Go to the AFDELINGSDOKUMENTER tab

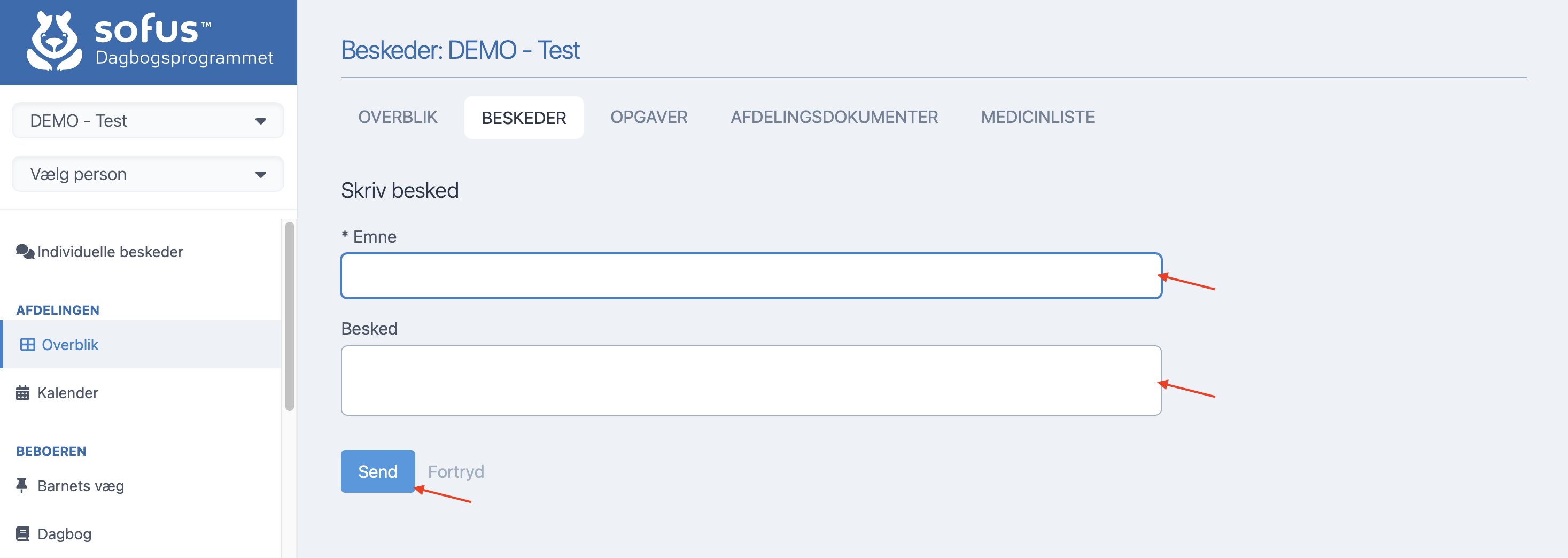(834, 117)
